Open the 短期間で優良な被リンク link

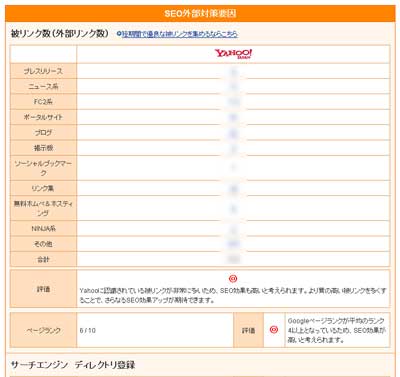pos(180,34)
